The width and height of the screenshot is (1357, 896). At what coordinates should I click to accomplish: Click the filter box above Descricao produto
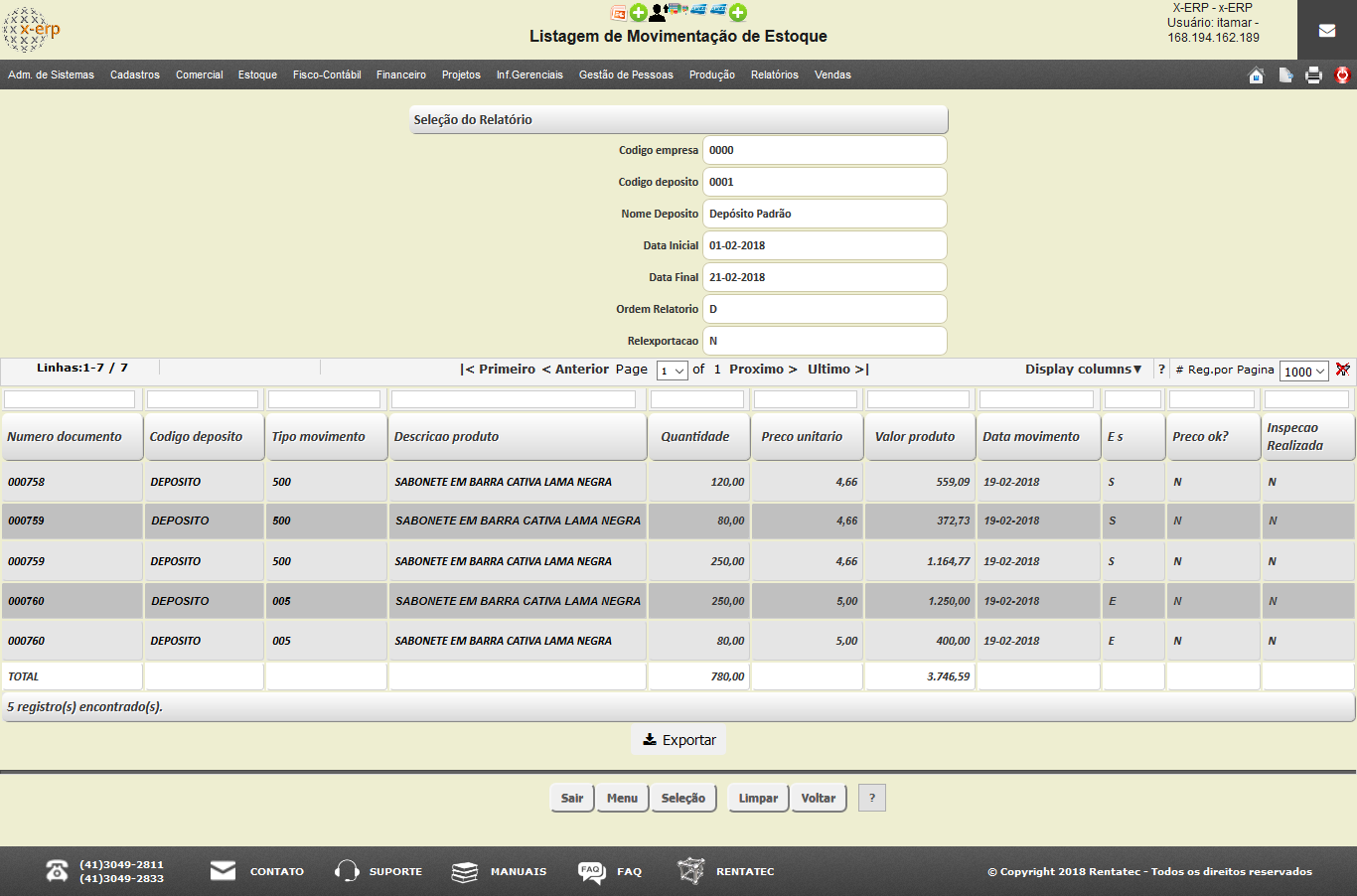(514, 399)
